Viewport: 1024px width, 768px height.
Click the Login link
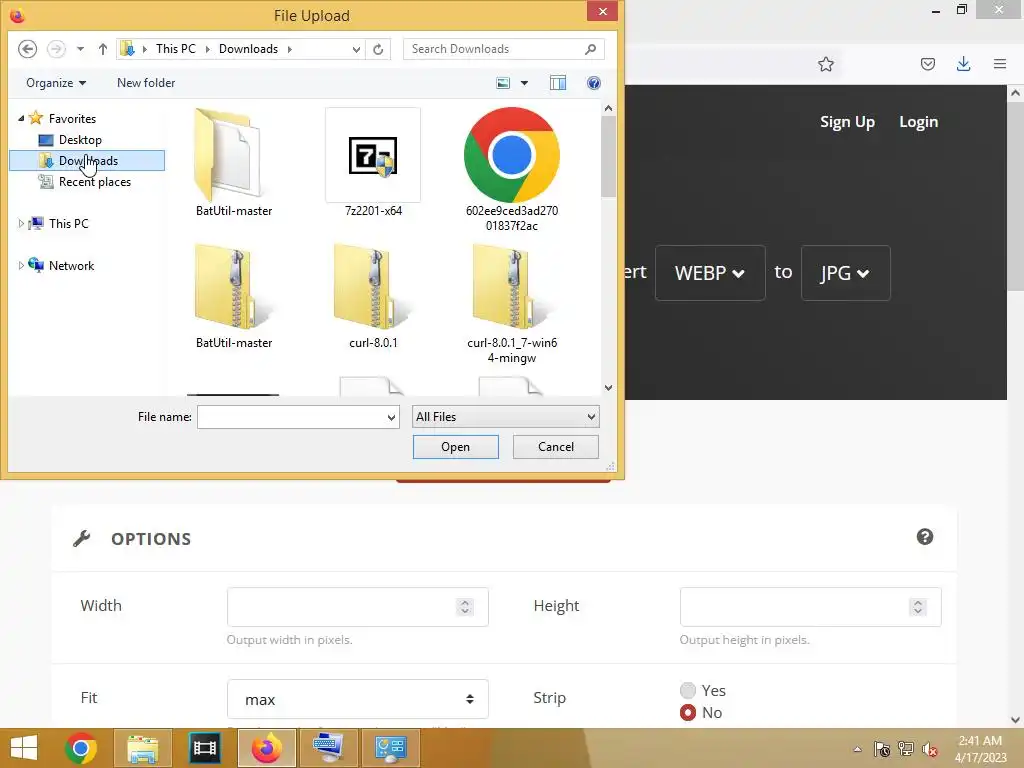coord(918,122)
